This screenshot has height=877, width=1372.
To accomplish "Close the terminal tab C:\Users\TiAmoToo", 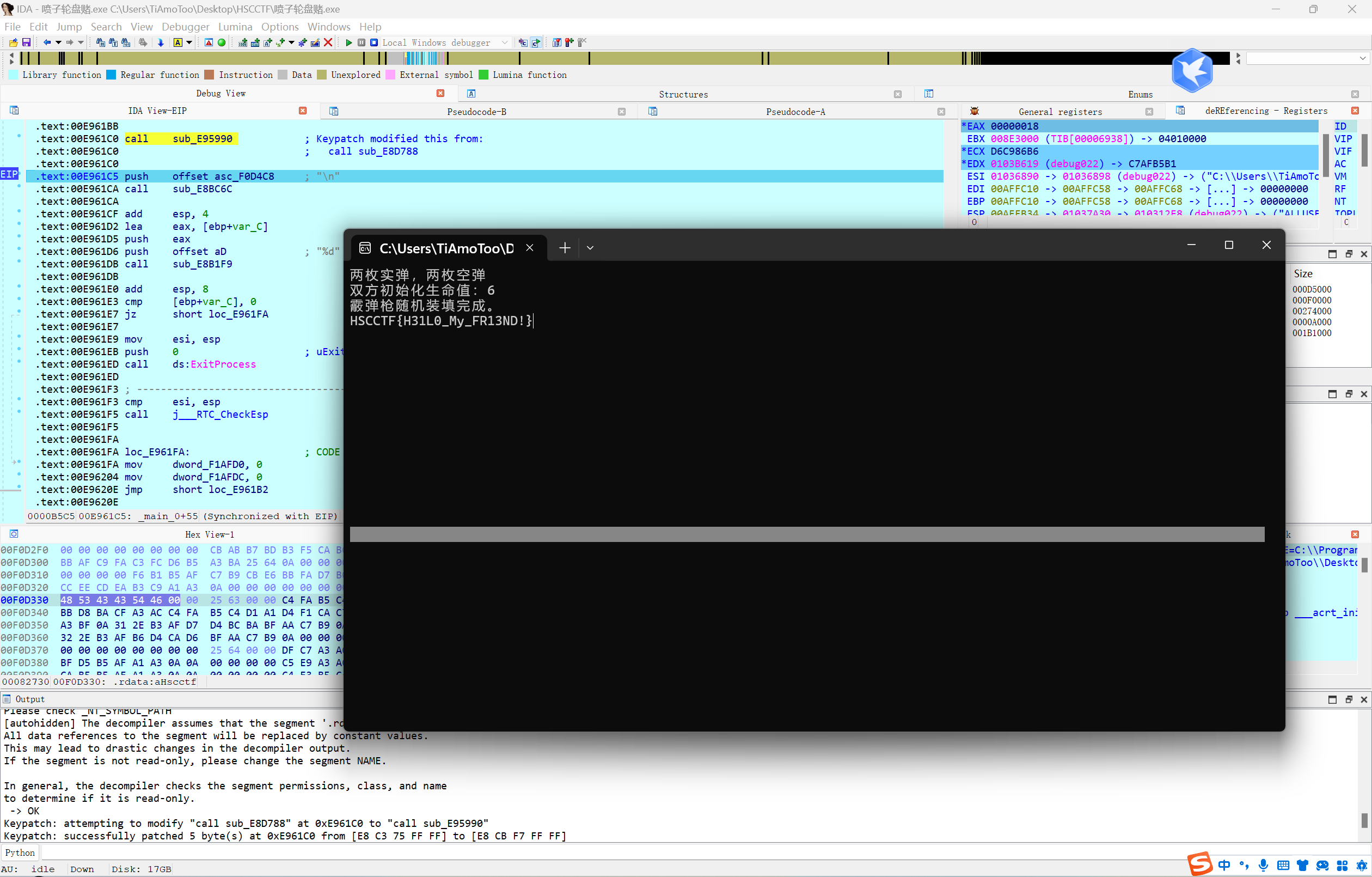I will [x=529, y=247].
